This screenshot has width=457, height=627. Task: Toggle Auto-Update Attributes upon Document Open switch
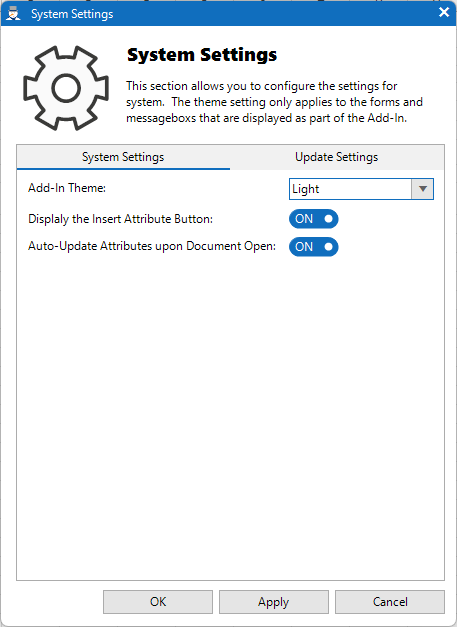click(x=313, y=247)
